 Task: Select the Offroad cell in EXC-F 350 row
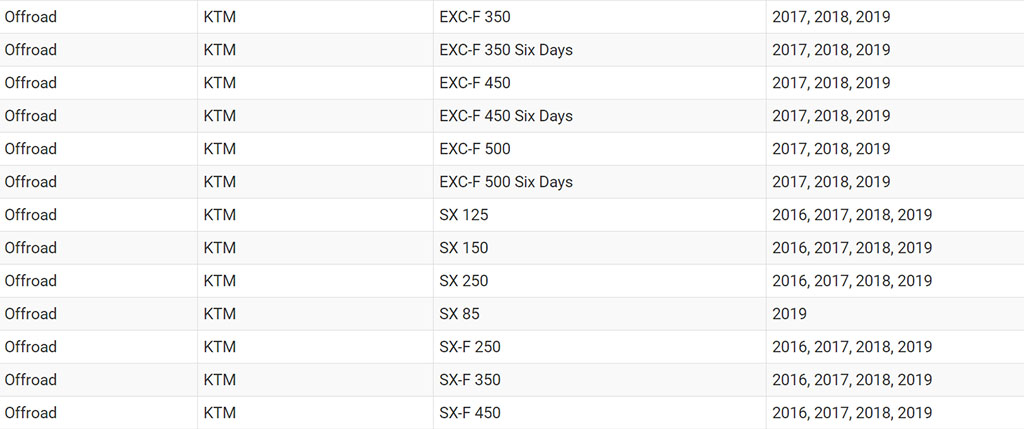click(x=99, y=17)
